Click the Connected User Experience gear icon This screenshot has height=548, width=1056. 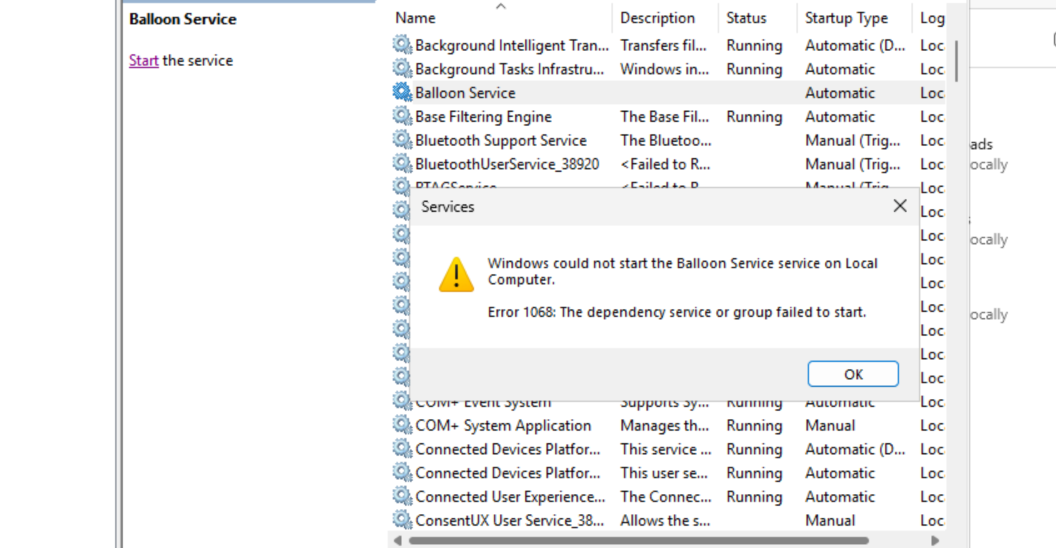pos(402,497)
